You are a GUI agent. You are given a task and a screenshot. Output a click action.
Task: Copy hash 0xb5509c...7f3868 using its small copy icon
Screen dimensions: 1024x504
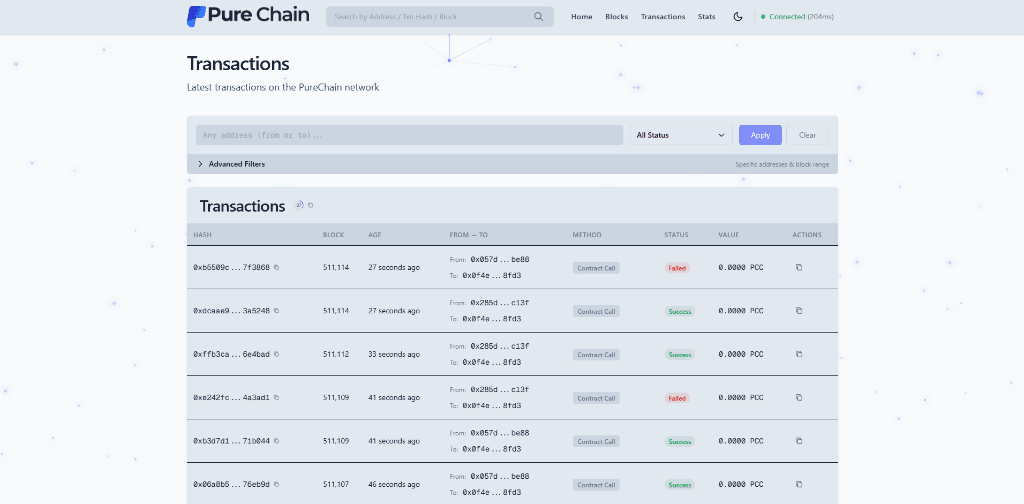pos(276,268)
